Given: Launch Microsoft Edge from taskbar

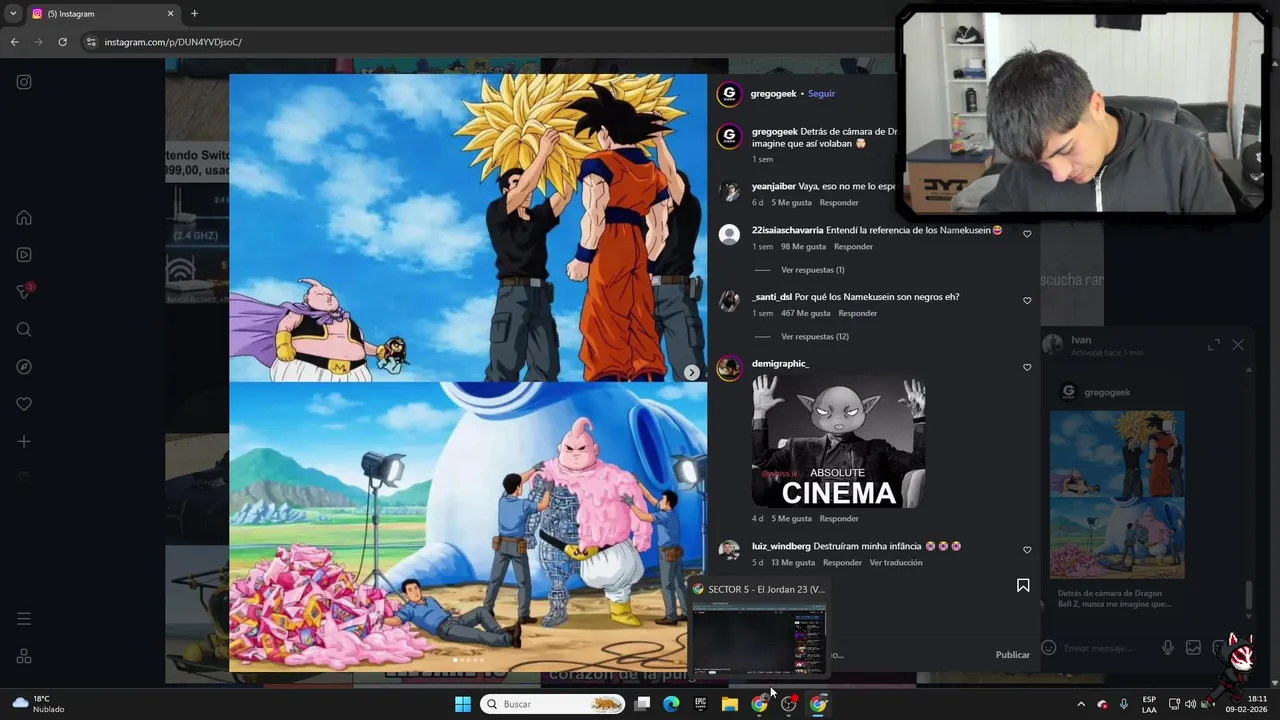Looking at the screenshot, I should tap(671, 704).
